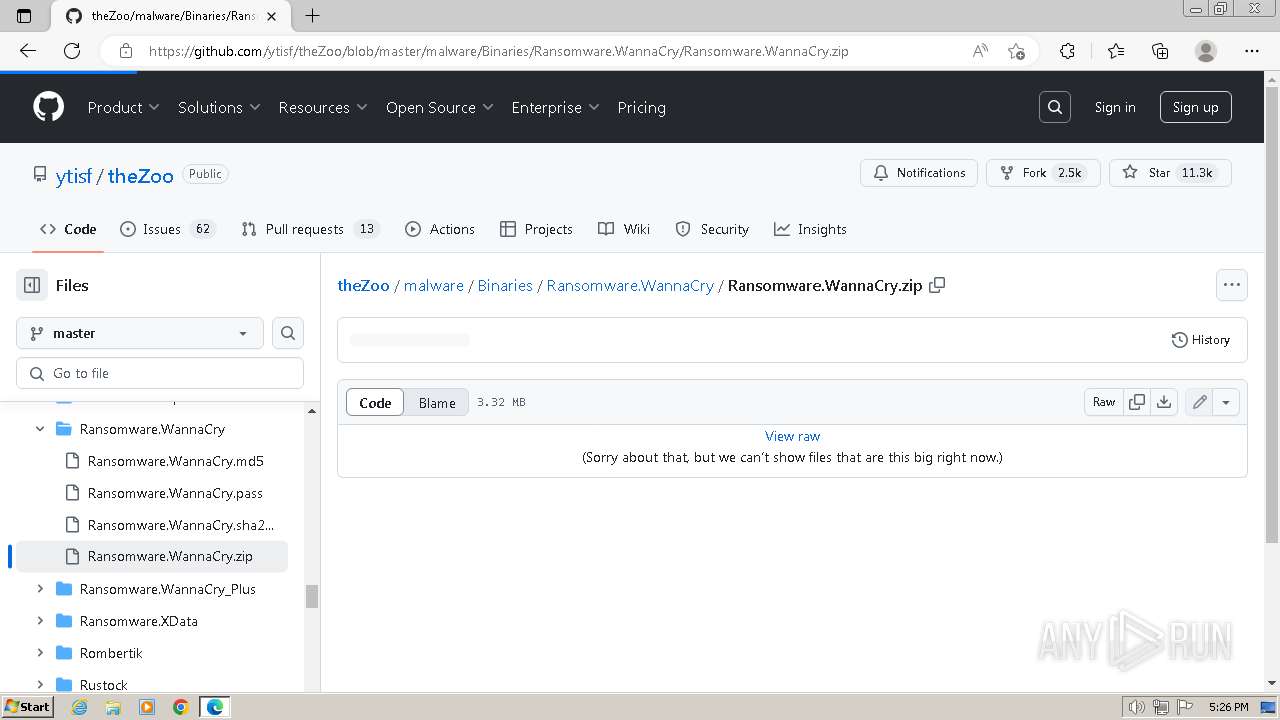Expand the Ransomware.XData folder
The width and height of the screenshot is (1280, 720).
(40, 621)
